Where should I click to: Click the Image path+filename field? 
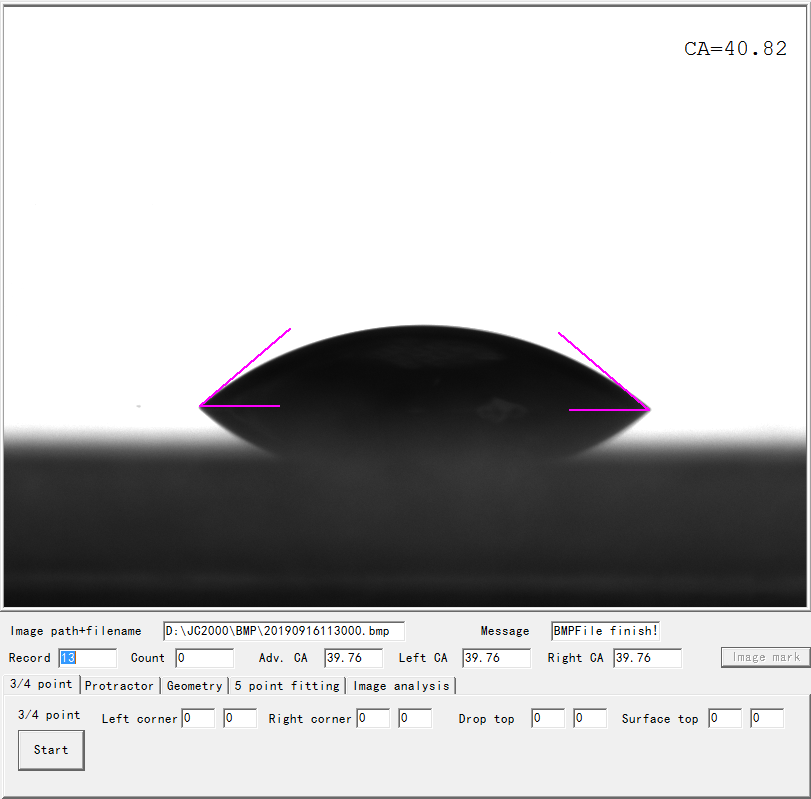click(284, 631)
